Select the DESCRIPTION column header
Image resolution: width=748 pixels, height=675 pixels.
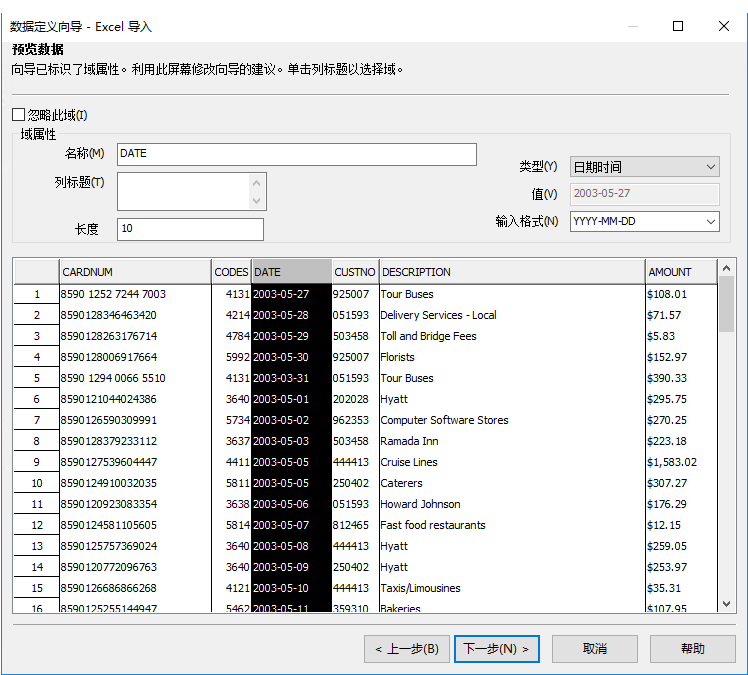click(x=511, y=272)
